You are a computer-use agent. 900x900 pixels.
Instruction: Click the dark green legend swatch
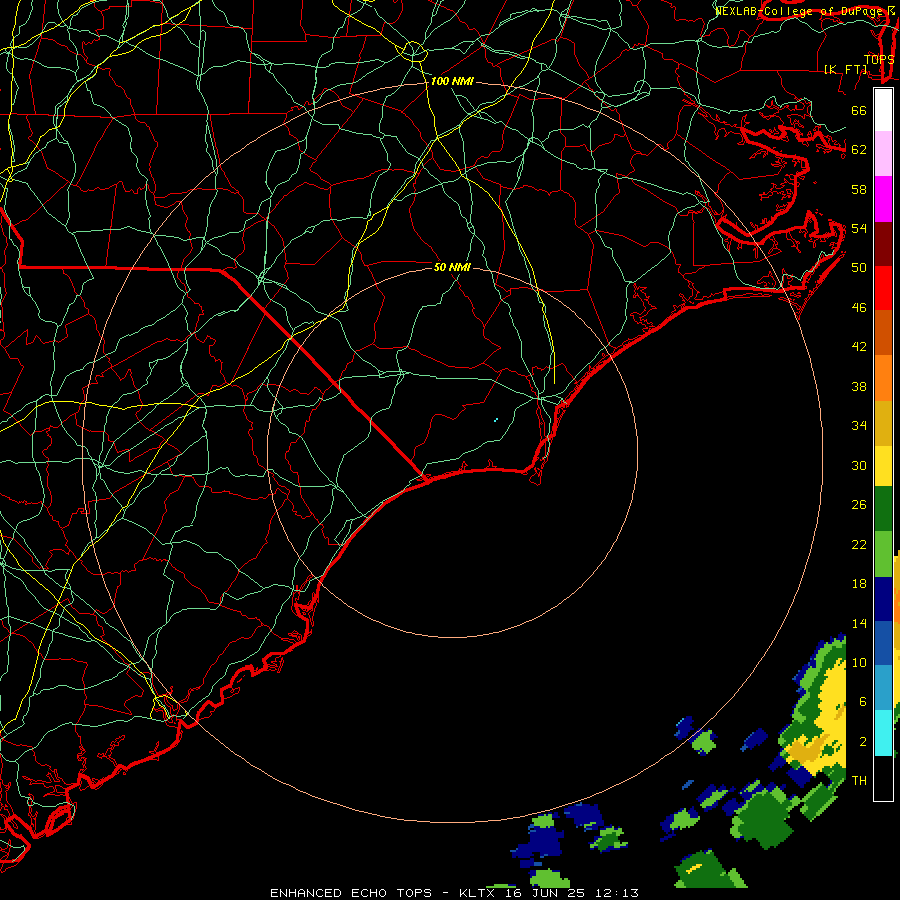pos(883,509)
